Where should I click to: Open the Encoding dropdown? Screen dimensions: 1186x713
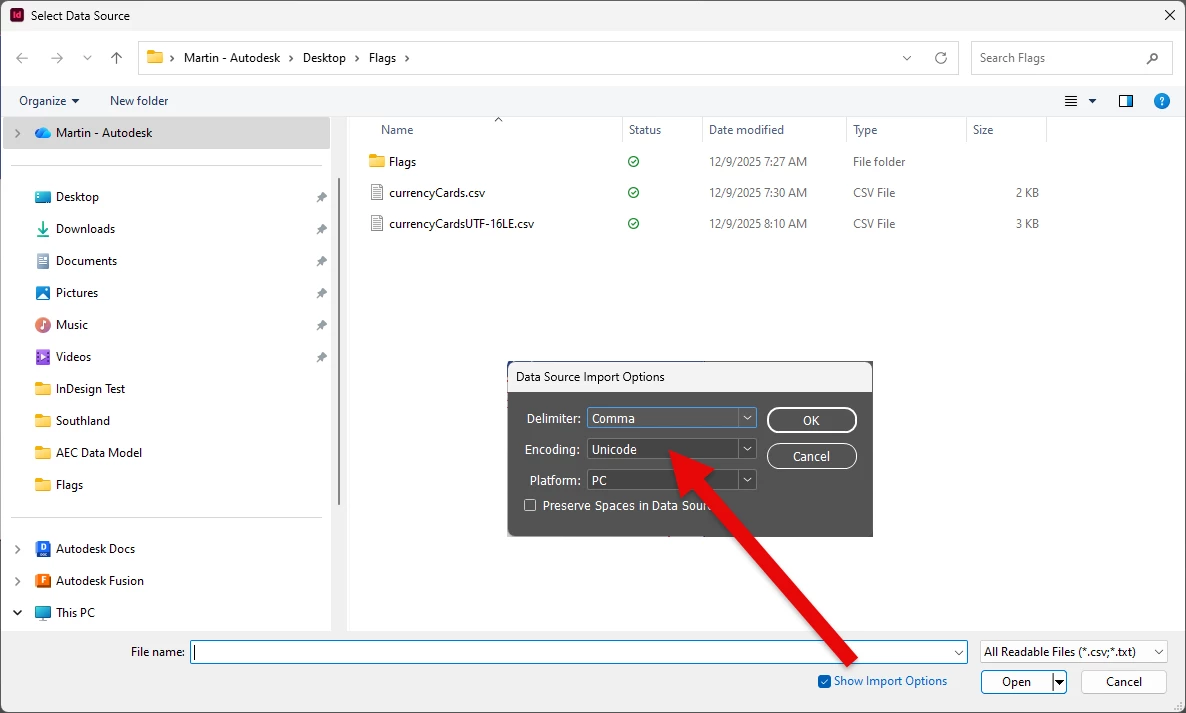pos(672,449)
